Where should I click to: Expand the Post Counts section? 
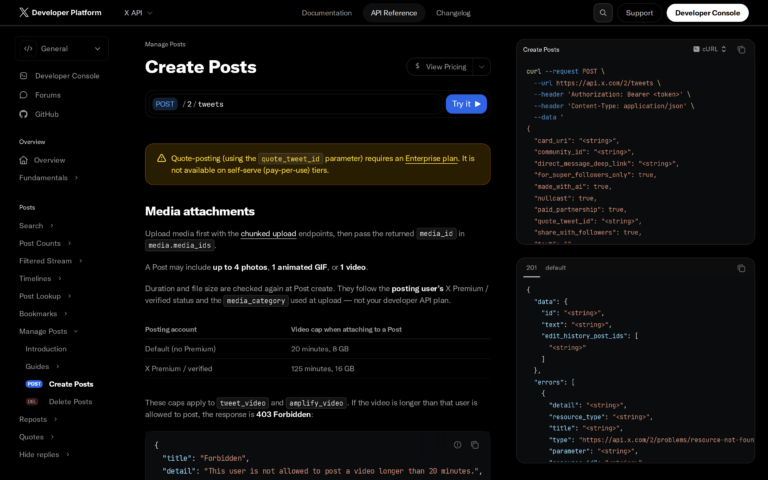(69, 243)
